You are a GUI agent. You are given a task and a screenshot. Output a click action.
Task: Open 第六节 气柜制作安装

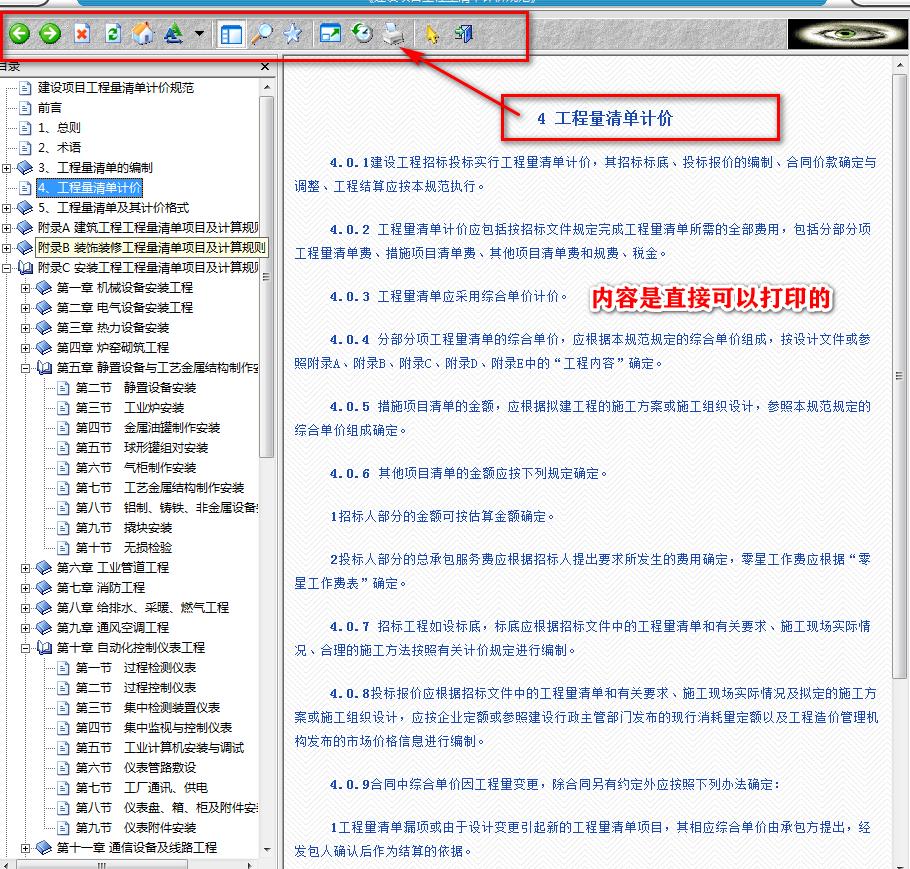click(x=136, y=468)
